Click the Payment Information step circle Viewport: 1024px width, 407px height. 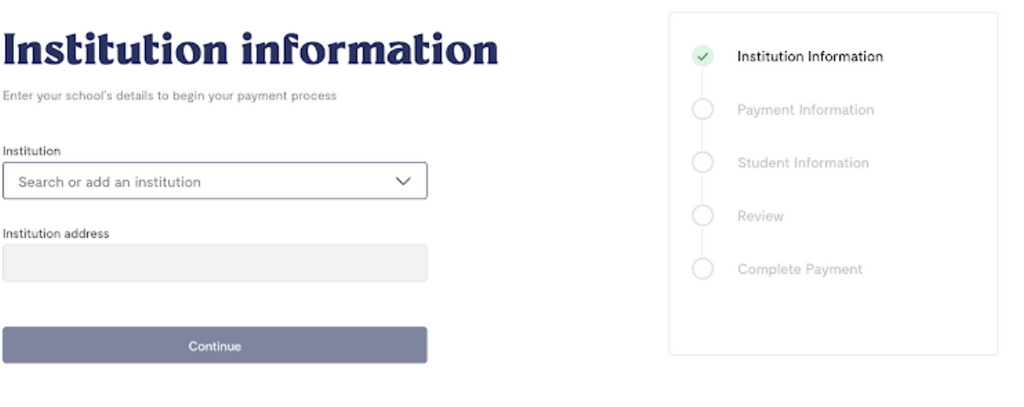703,110
